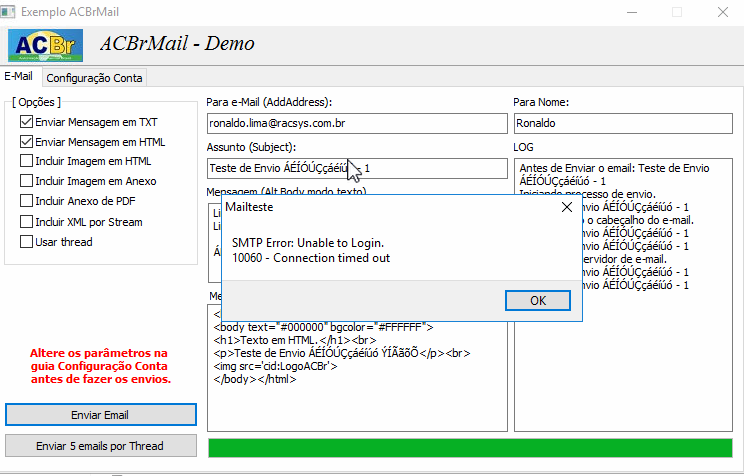
Task: Click the 'SMTP Error: Unable to Login.' text
Action: point(308,243)
